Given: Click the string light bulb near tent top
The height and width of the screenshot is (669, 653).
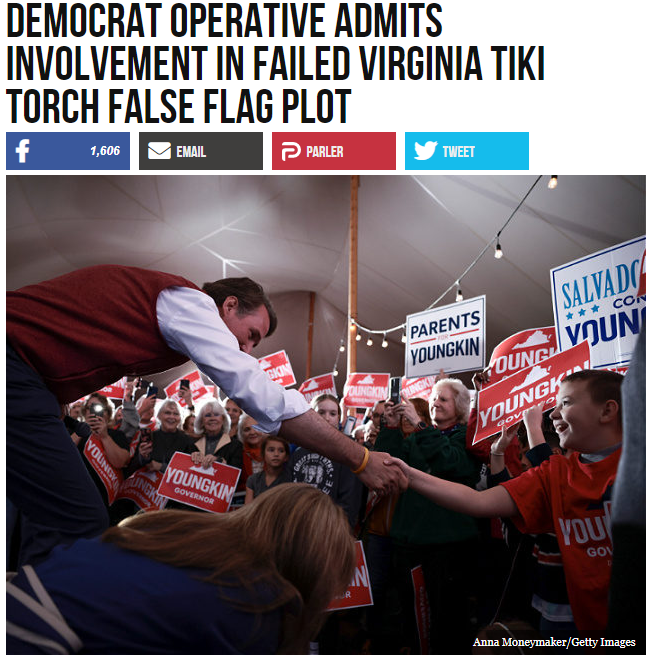Looking at the screenshot, I should click(x=552, y=182).
